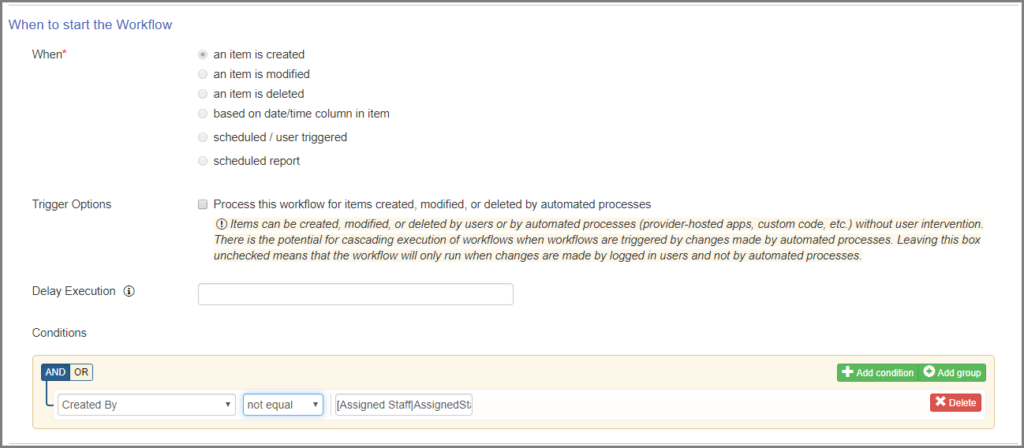Open the 'not equal' operator dropdown
Image resolution: width=1024 pixels, height=448 pixels.
(x=283, y=405)
